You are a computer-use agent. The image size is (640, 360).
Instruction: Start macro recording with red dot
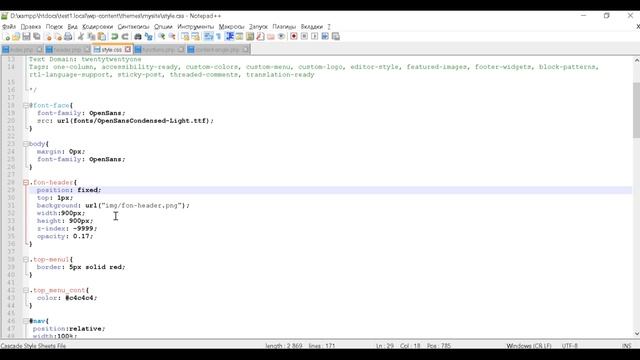pos(293,37)
